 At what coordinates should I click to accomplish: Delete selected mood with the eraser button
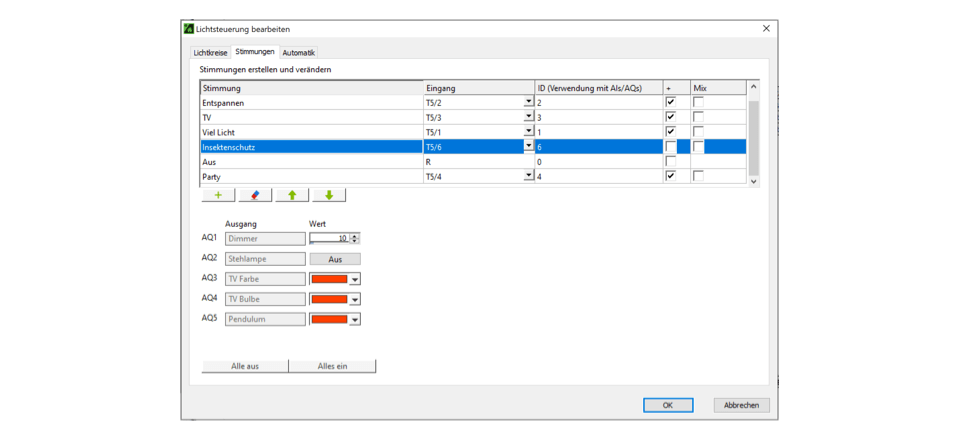255,195
